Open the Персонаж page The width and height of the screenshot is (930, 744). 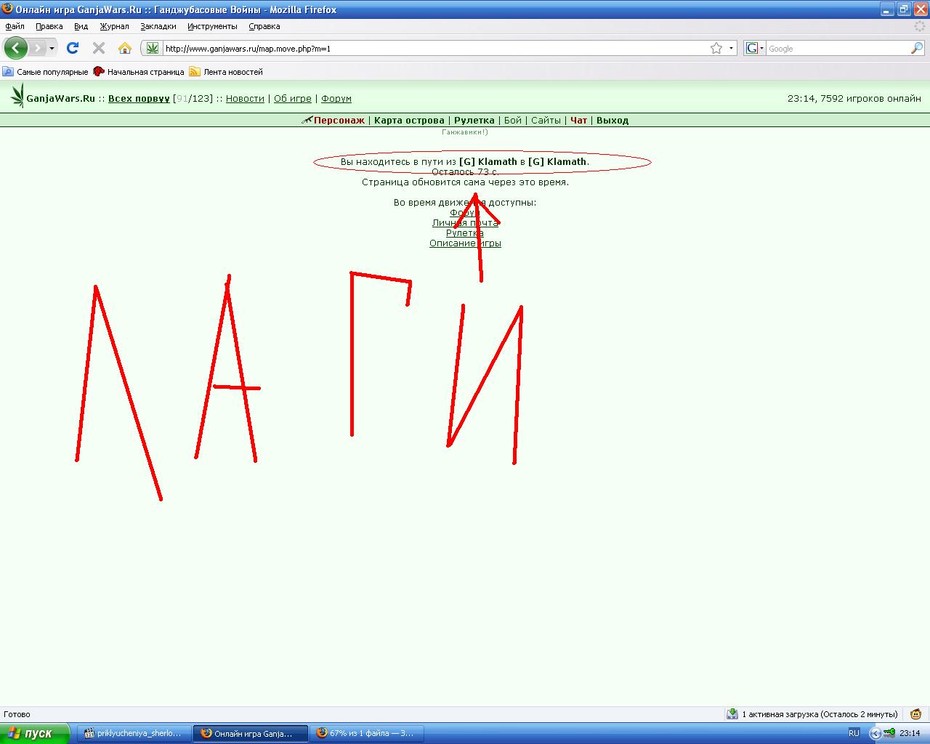coord(339,120)
